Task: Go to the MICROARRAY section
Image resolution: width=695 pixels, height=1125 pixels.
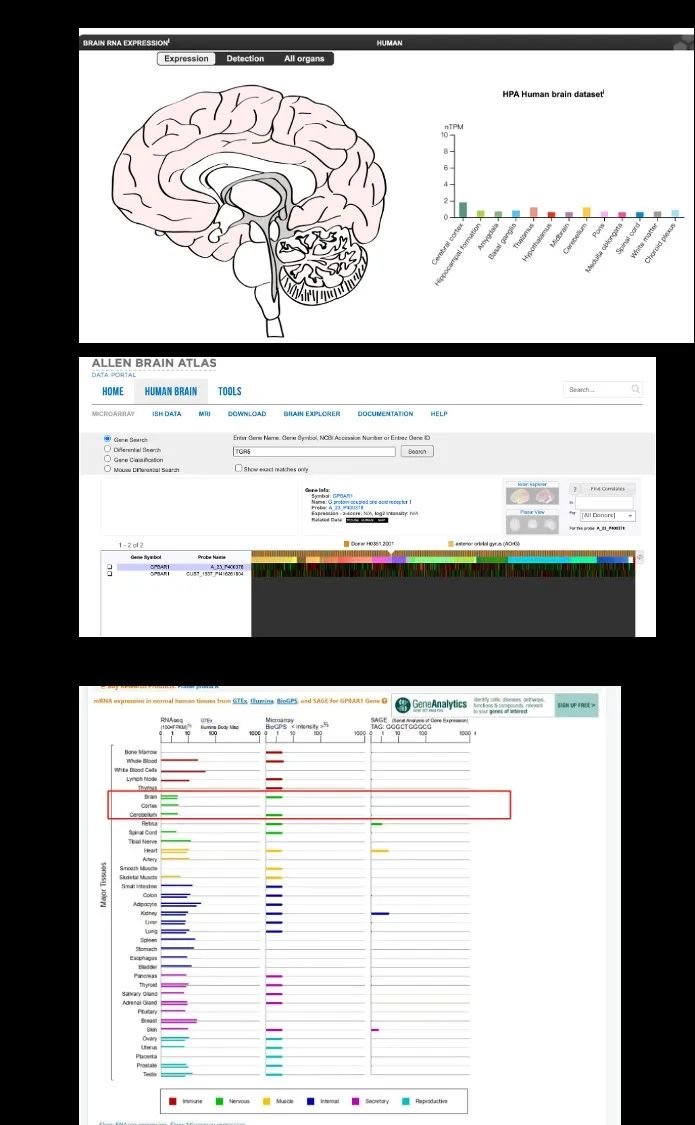Action: [113, 414]
